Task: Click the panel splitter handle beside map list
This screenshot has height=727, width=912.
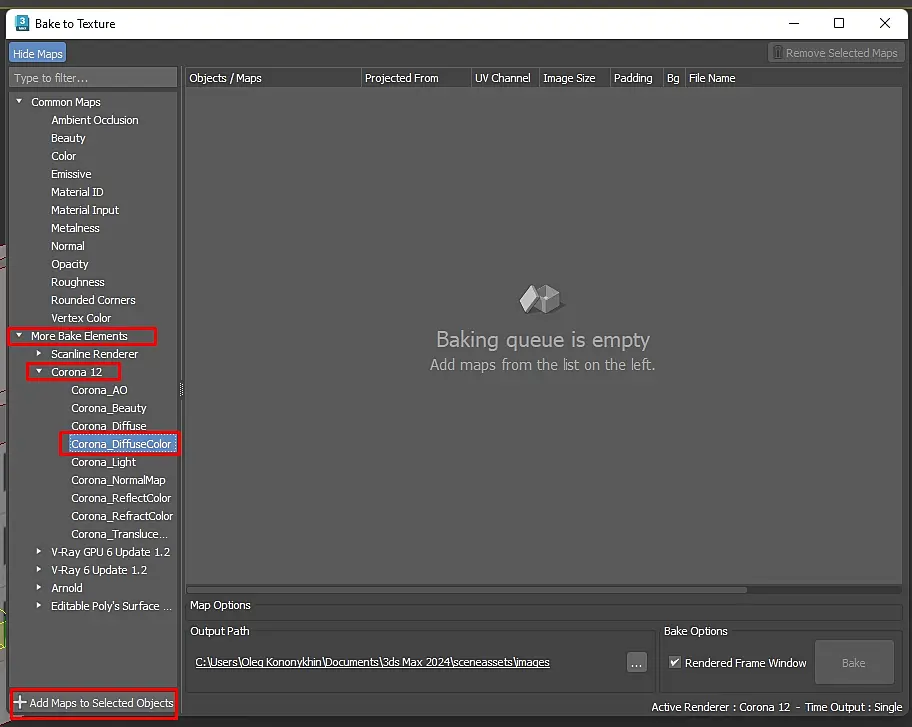Action: [181, 390]
